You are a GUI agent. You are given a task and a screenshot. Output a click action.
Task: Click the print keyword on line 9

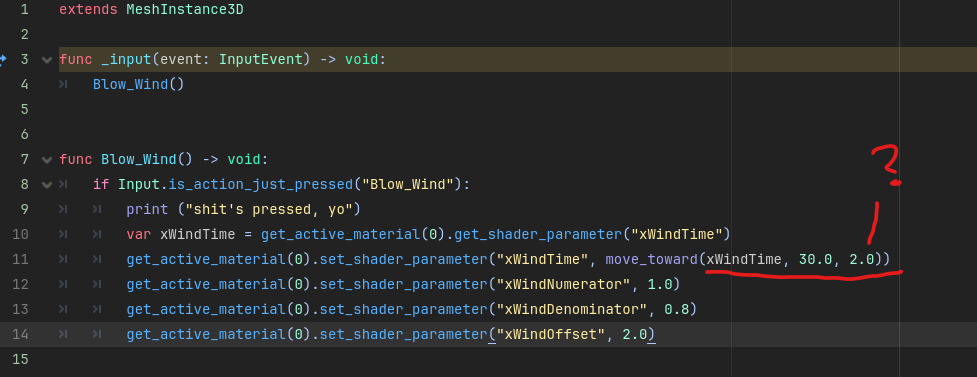(147, 209)
